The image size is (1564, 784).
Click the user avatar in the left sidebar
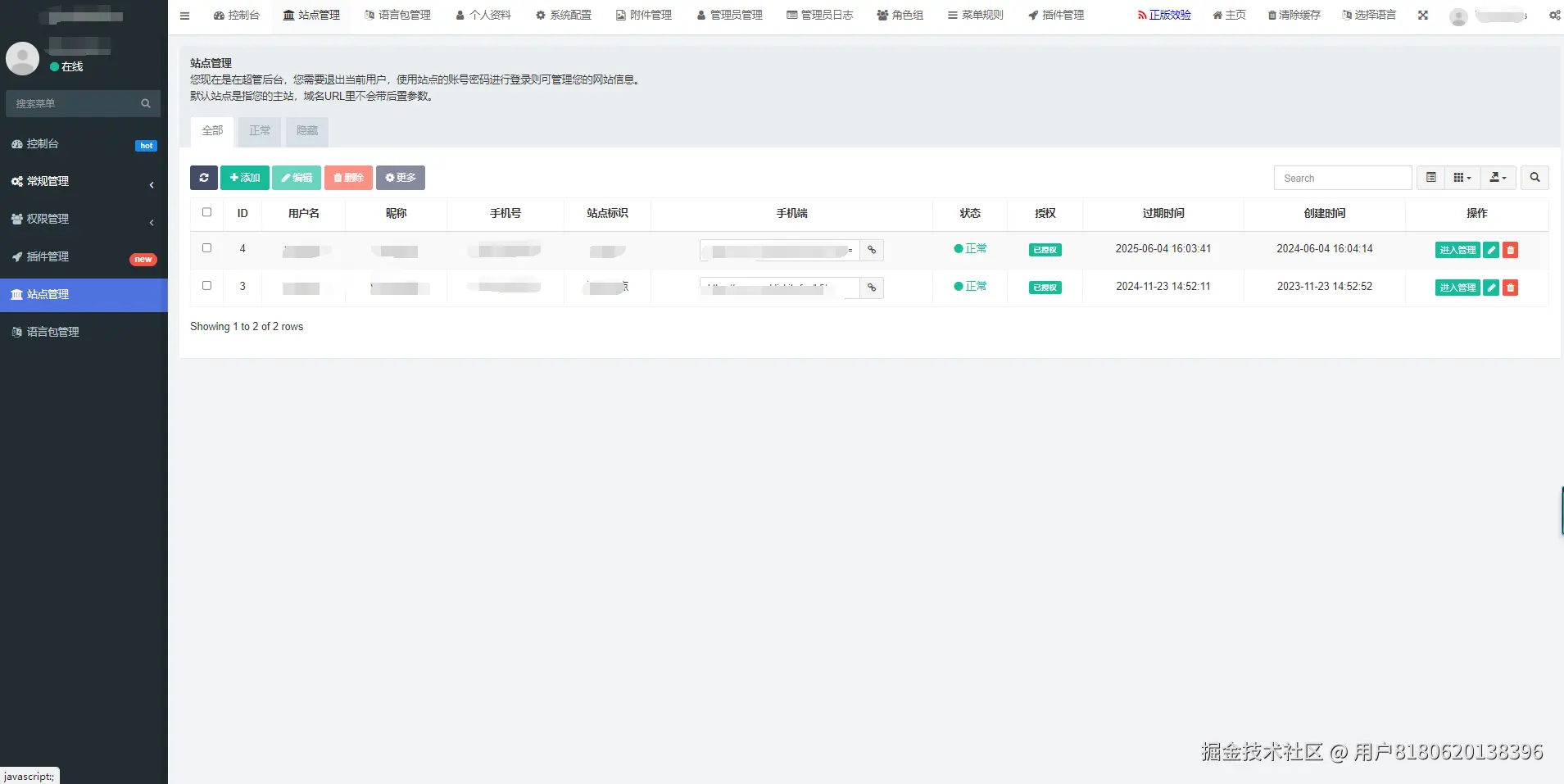coord(22,59)
